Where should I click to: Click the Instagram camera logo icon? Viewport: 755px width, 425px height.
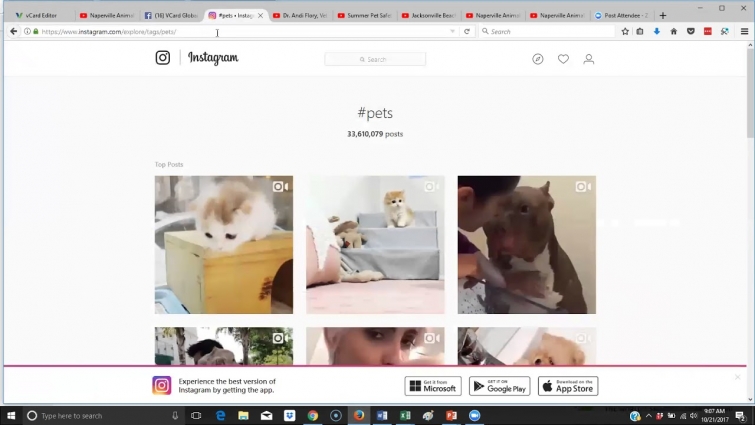click(163, 58)
